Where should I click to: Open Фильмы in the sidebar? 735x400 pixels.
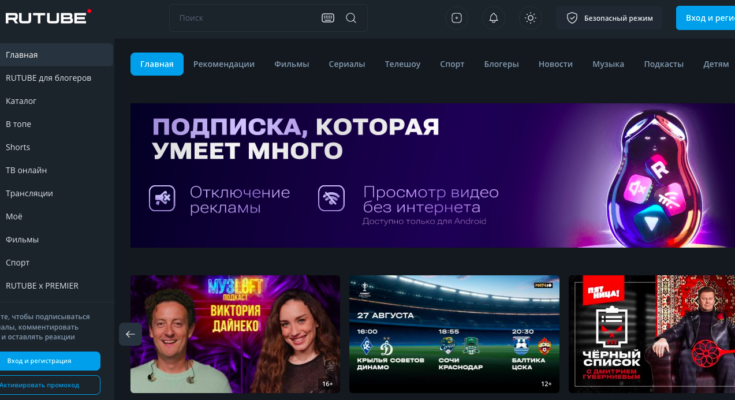pyautogui.click(x=56, y=239)
